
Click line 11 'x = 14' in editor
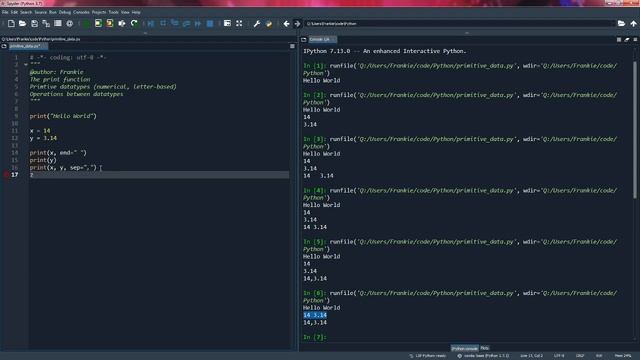40,131
